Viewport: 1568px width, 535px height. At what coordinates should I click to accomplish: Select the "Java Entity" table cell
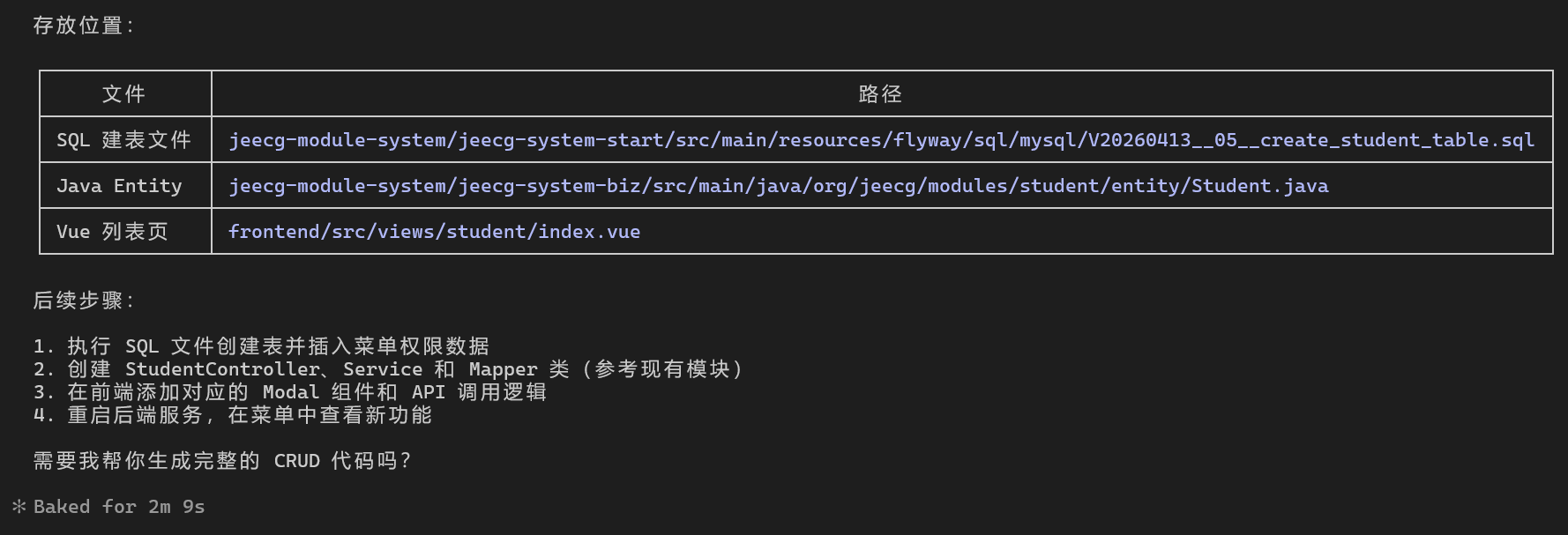[x=119, y=186]
